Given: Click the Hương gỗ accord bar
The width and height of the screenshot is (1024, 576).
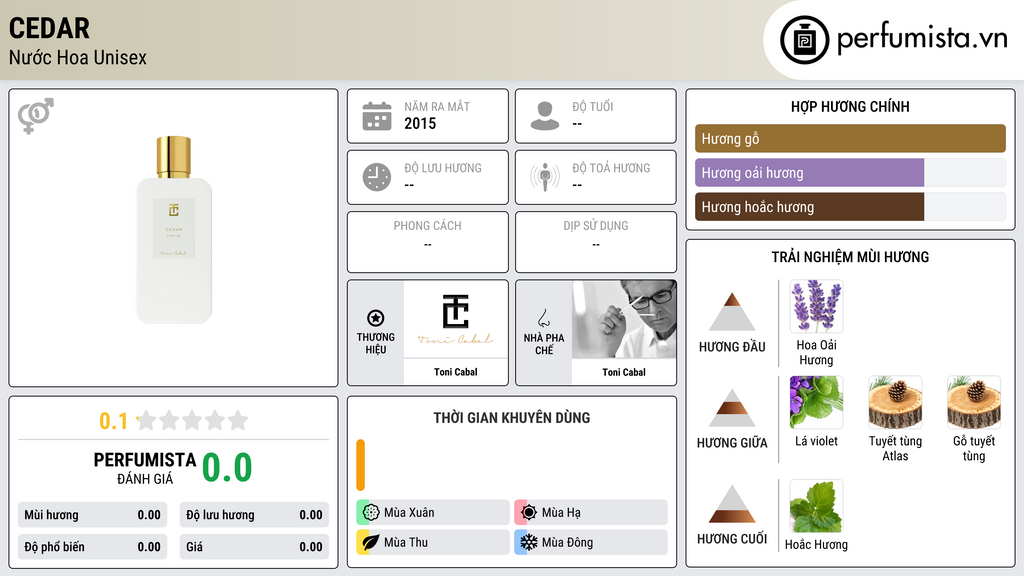Looking at the screenshot, I should coord(850,138).
